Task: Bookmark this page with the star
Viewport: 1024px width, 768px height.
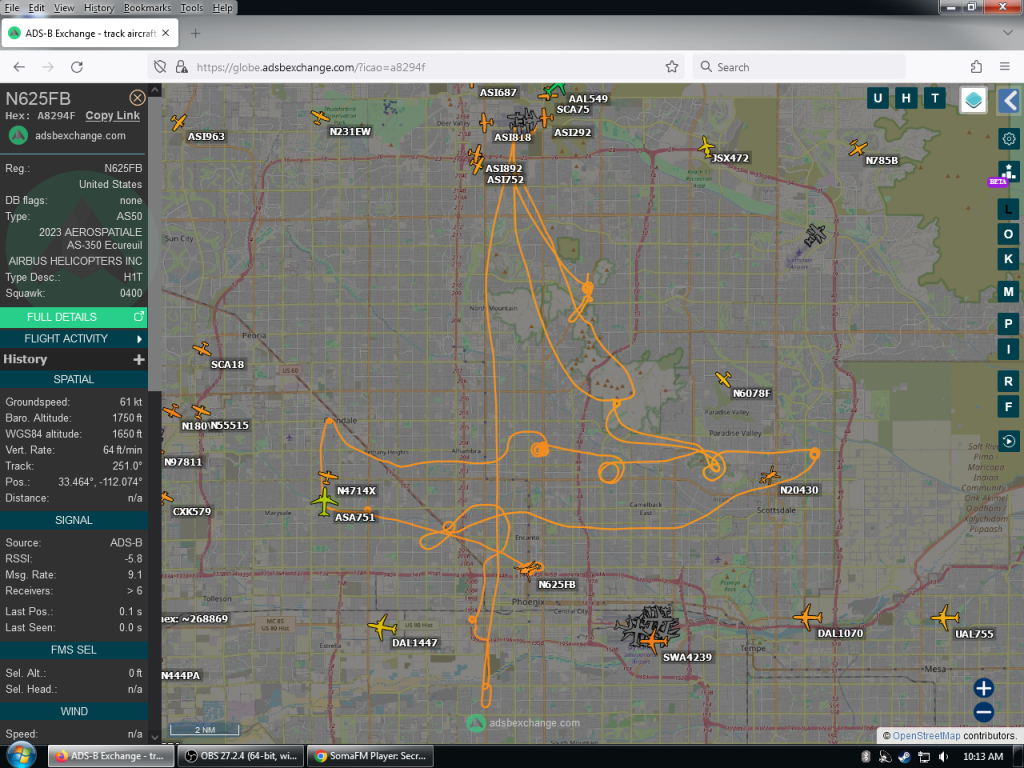Action: pyautogui.click(x=671, y=67)
